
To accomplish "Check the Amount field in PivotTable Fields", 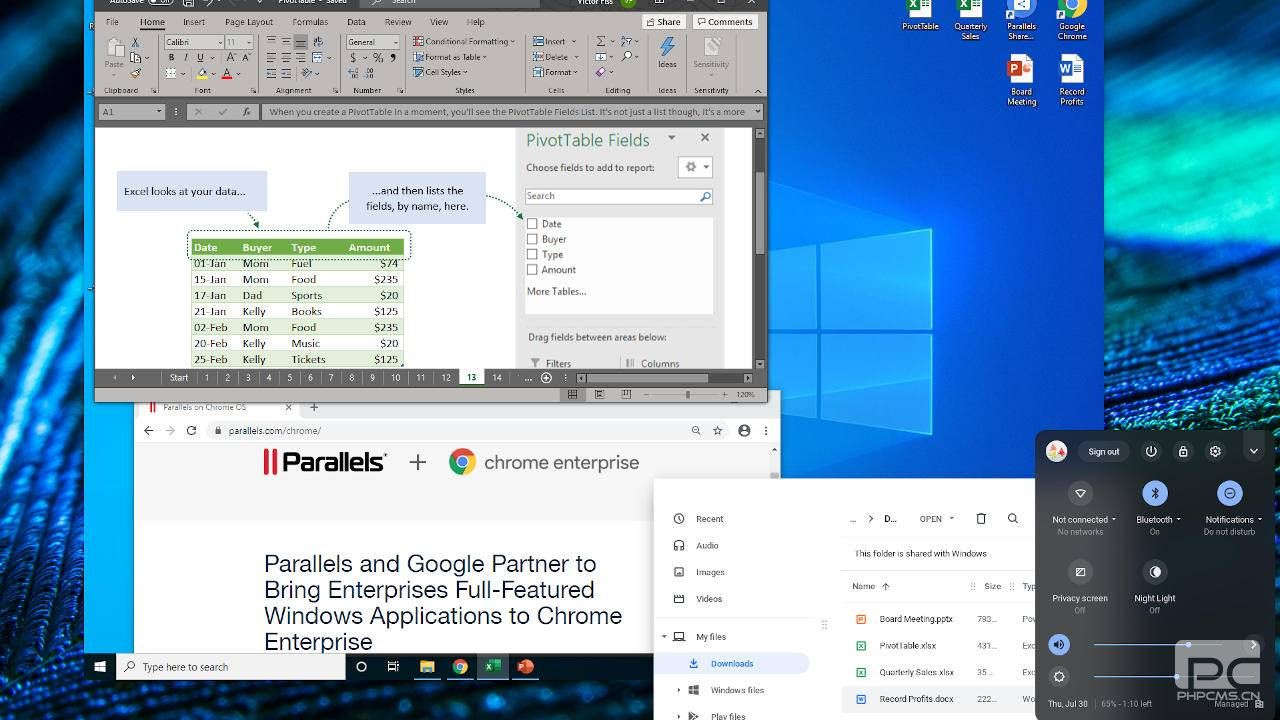I will coord(532,269).
